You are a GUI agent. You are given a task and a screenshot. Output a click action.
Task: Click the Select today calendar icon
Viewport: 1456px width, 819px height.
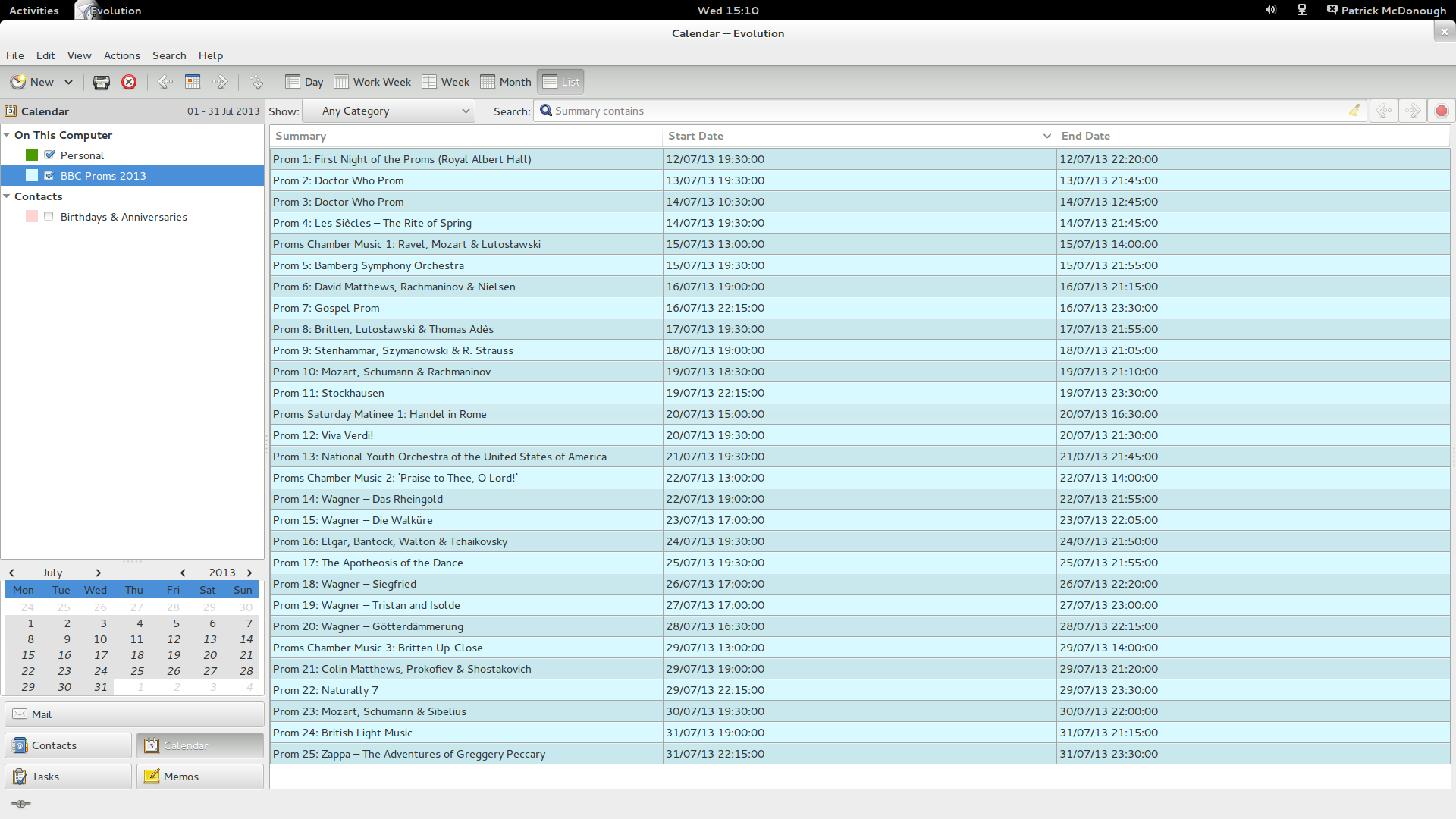point(193,82)
